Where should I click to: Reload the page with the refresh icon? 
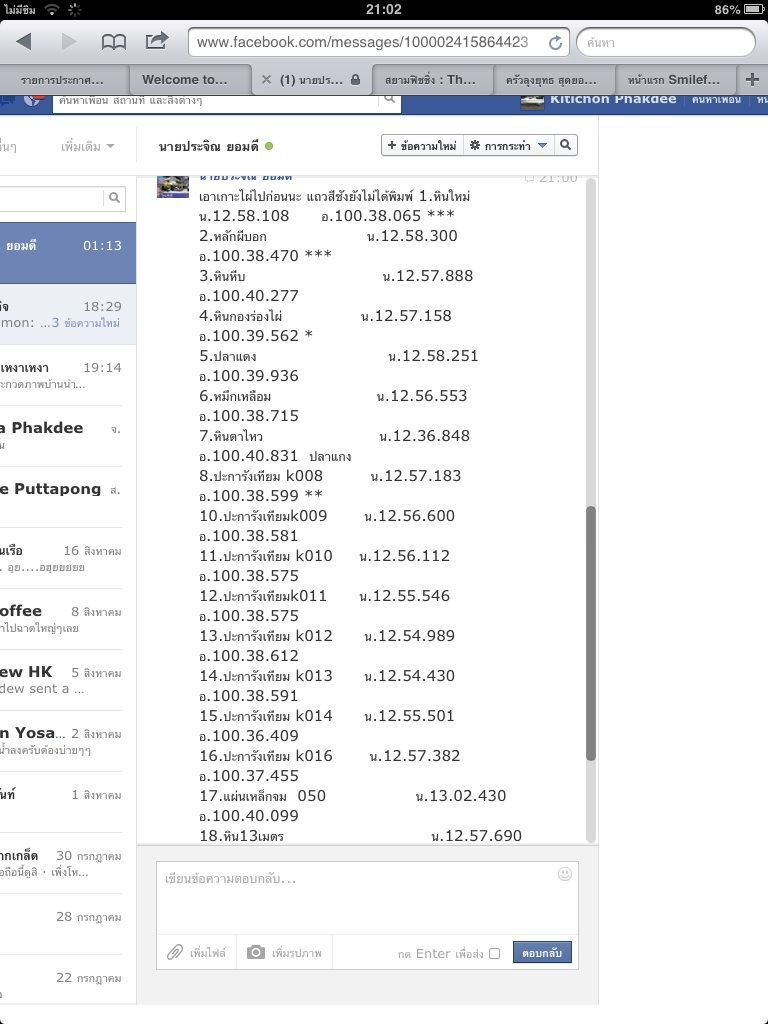553,42
